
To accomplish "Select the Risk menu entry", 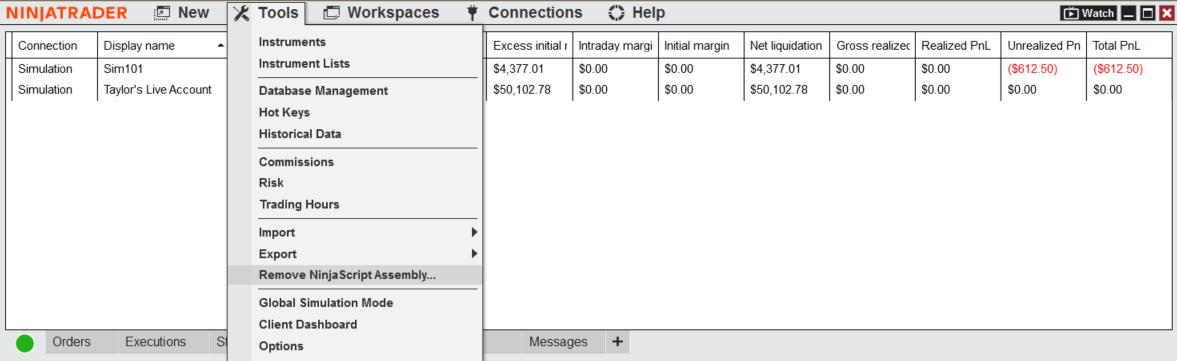I will 271,183.
